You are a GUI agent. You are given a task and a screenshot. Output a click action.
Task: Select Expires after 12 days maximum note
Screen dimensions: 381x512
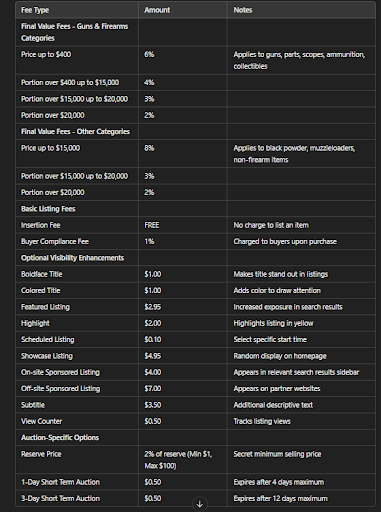pyautogui.click(x=280, y=499)
